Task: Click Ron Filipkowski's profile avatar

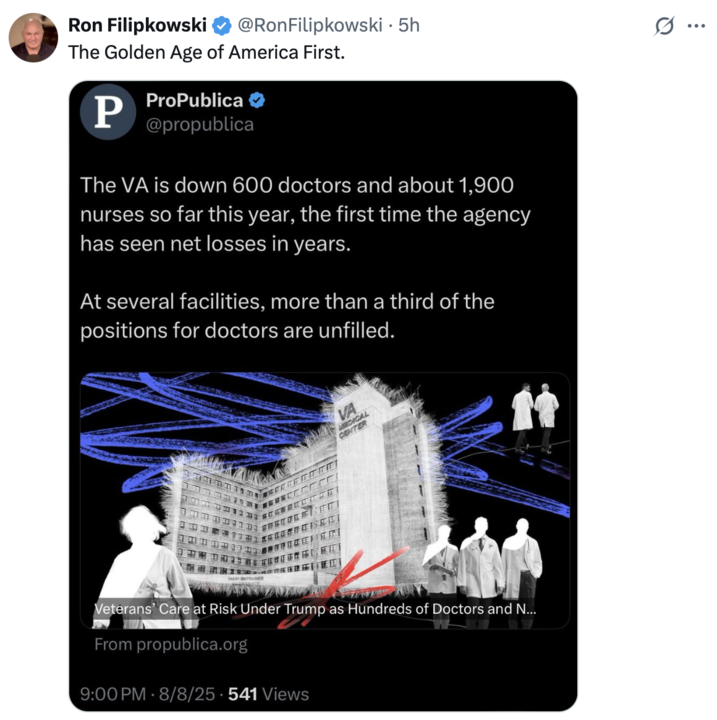Action: pyautogui.click(x=33, y=38)
